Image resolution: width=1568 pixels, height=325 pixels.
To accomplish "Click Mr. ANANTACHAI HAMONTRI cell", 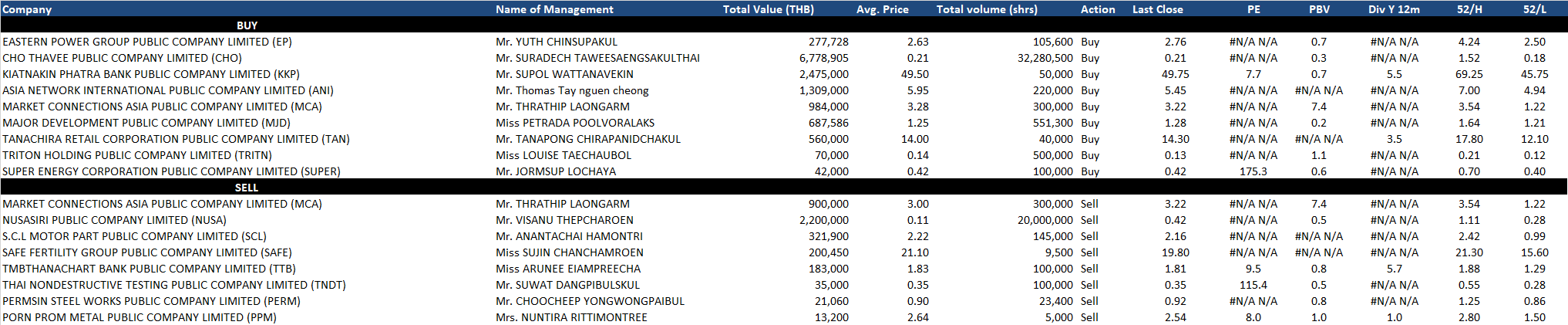I will click(x=569, y=236).
